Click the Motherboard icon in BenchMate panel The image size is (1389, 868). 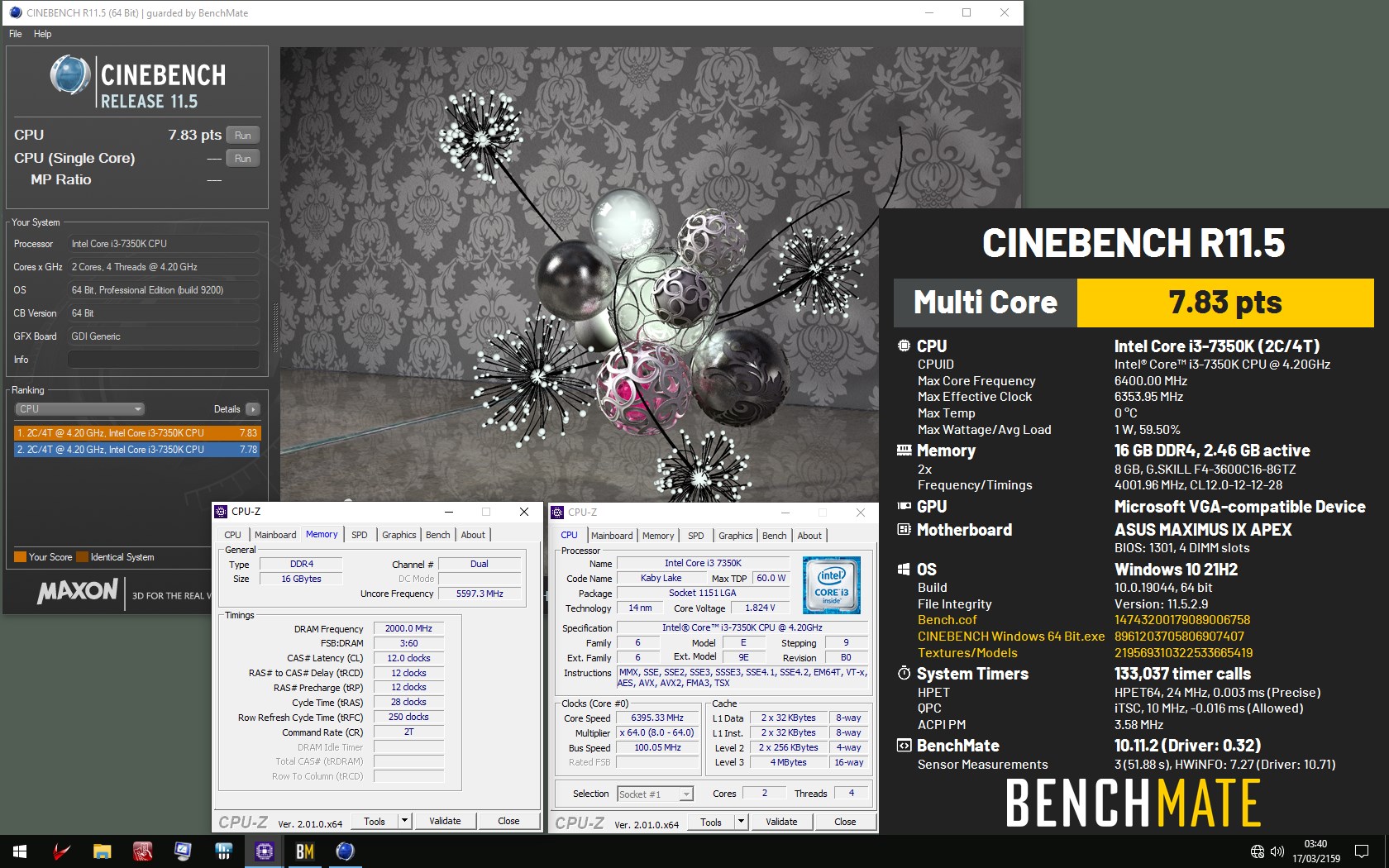[905, 529]
